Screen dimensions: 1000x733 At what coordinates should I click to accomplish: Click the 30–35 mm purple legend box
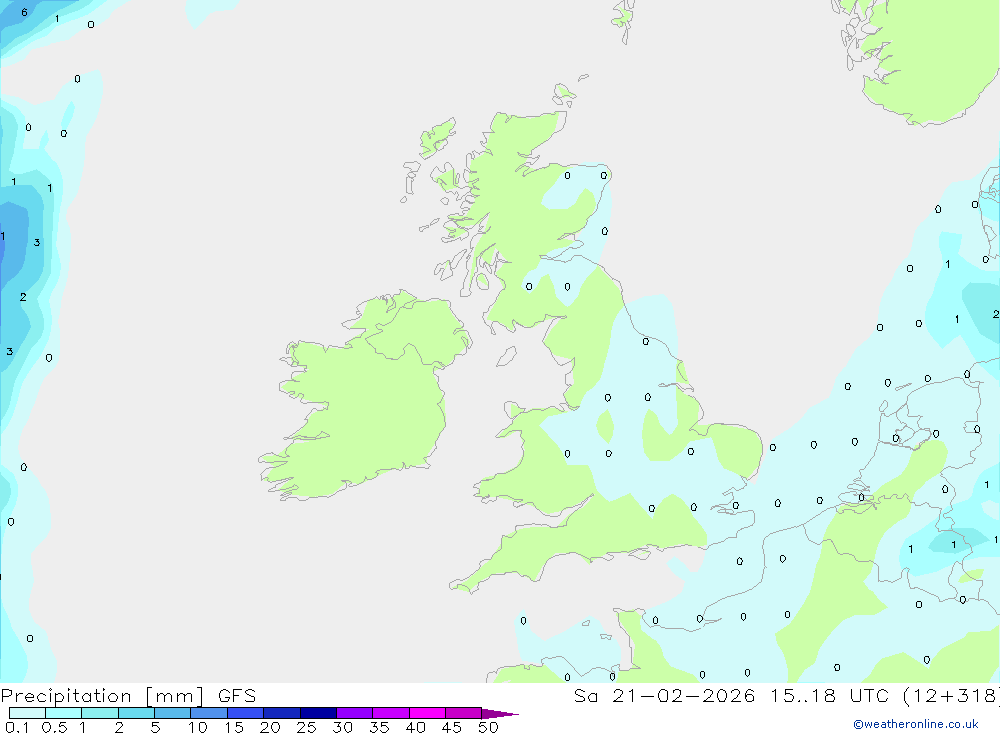click(x=355, y=713)
